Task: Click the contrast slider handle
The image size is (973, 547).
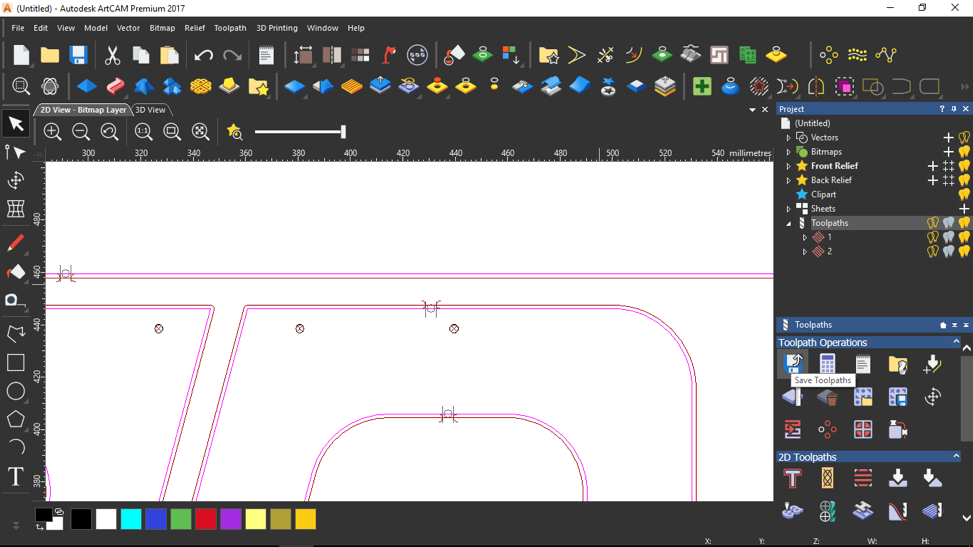Action: (x=343, y=132)
